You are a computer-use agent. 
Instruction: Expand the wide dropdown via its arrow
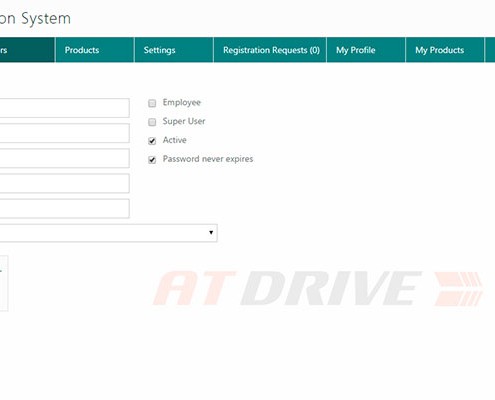[x=211, y=232]
